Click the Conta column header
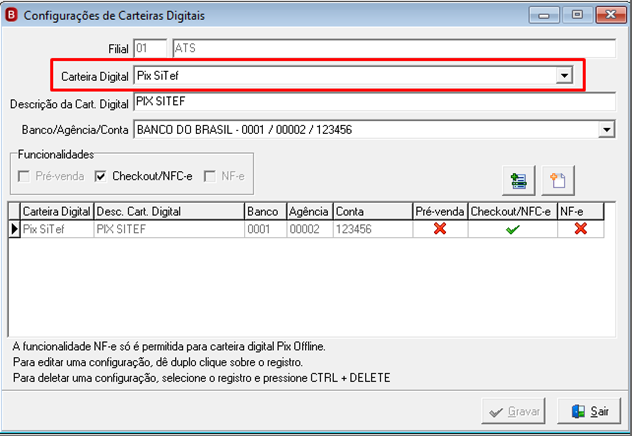Viewport: 632px width, 436px height. pyautogui.click(x=373, y=212)
